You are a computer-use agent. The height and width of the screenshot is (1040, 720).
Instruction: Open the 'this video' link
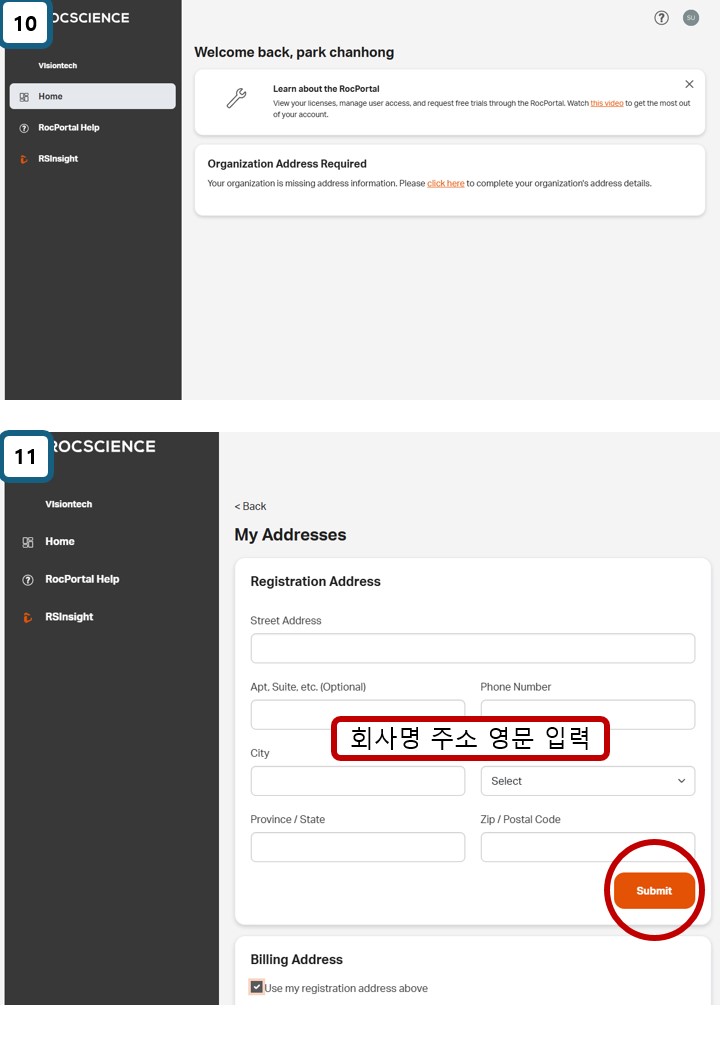click(x=603, y=103)
